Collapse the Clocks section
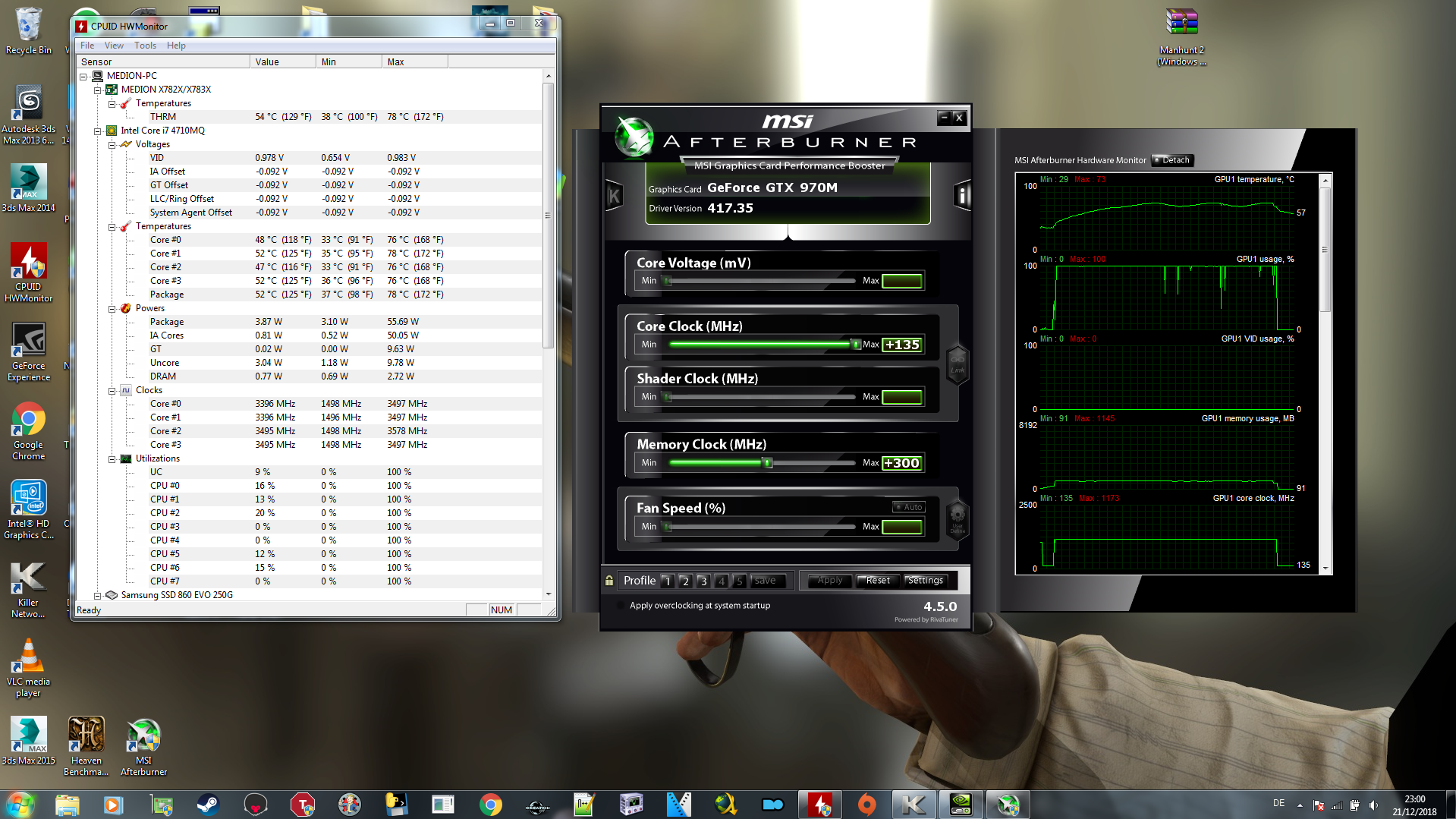This screenshot has width=1456, height=819. tap(112, 390)
